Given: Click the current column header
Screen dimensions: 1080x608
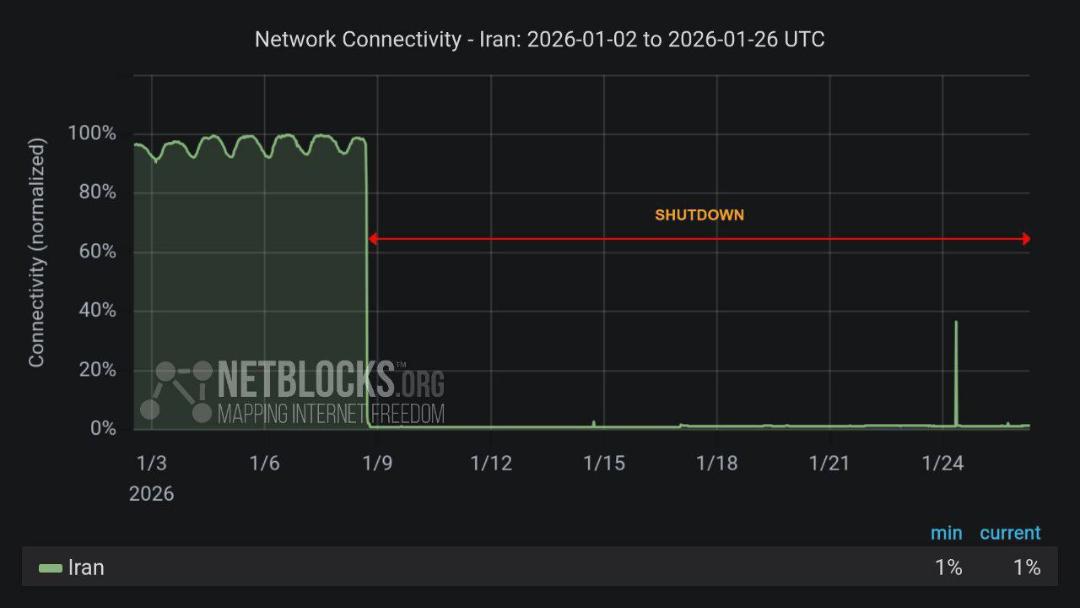Looking at the screenshot, I should click(1010, 533).
